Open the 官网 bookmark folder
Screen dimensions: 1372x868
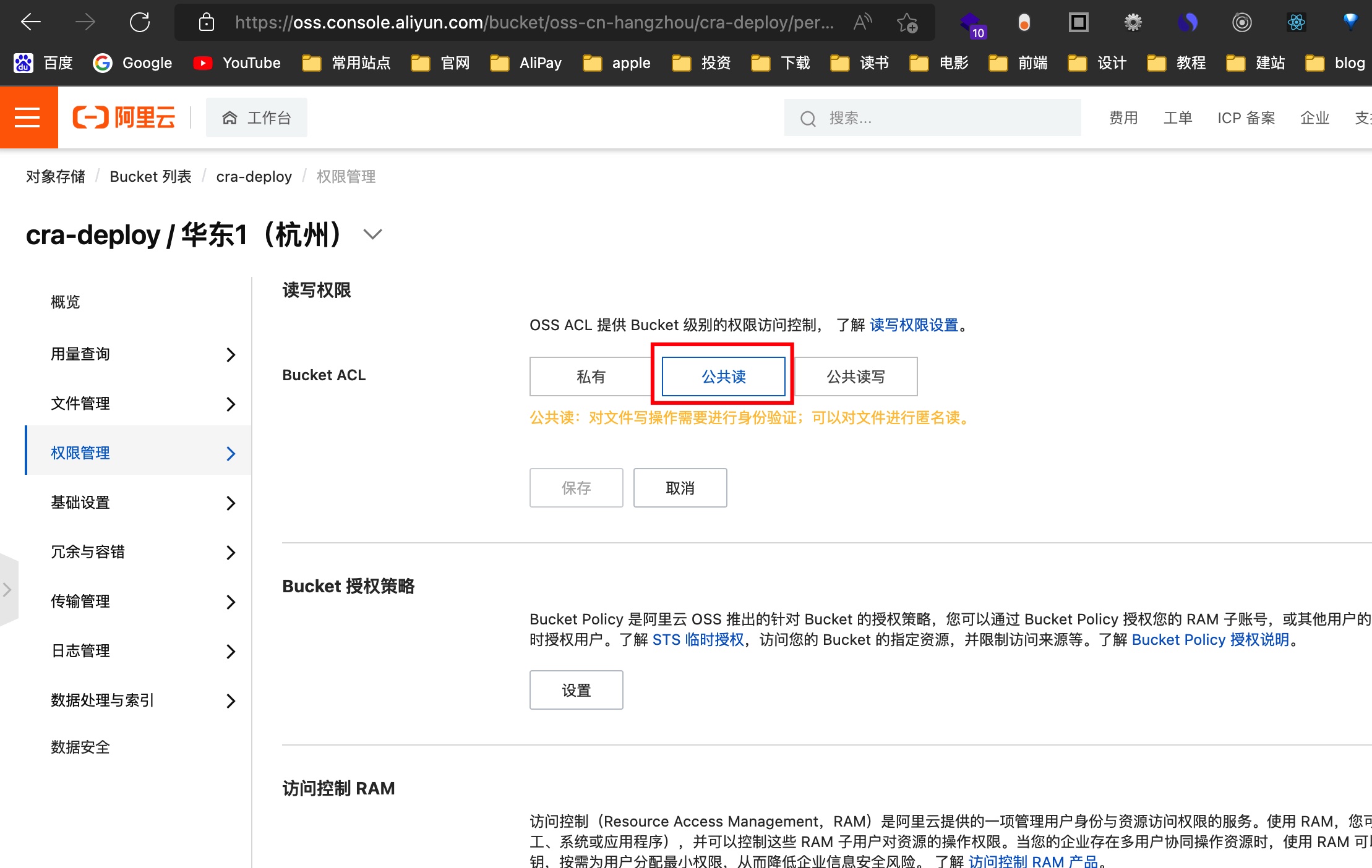[440, 63]
